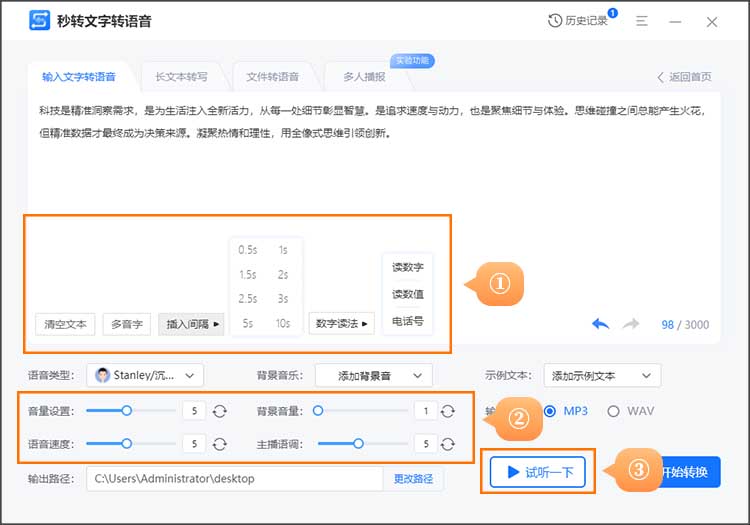
Task: Open the 添加示例文本 sample text dropdown
Action: click(x=602, y=376)
